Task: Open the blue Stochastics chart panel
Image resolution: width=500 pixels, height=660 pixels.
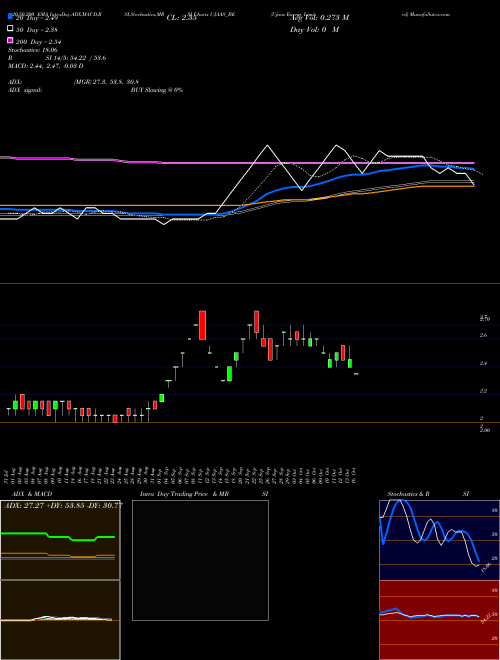Action: click(x=439, y=540)
